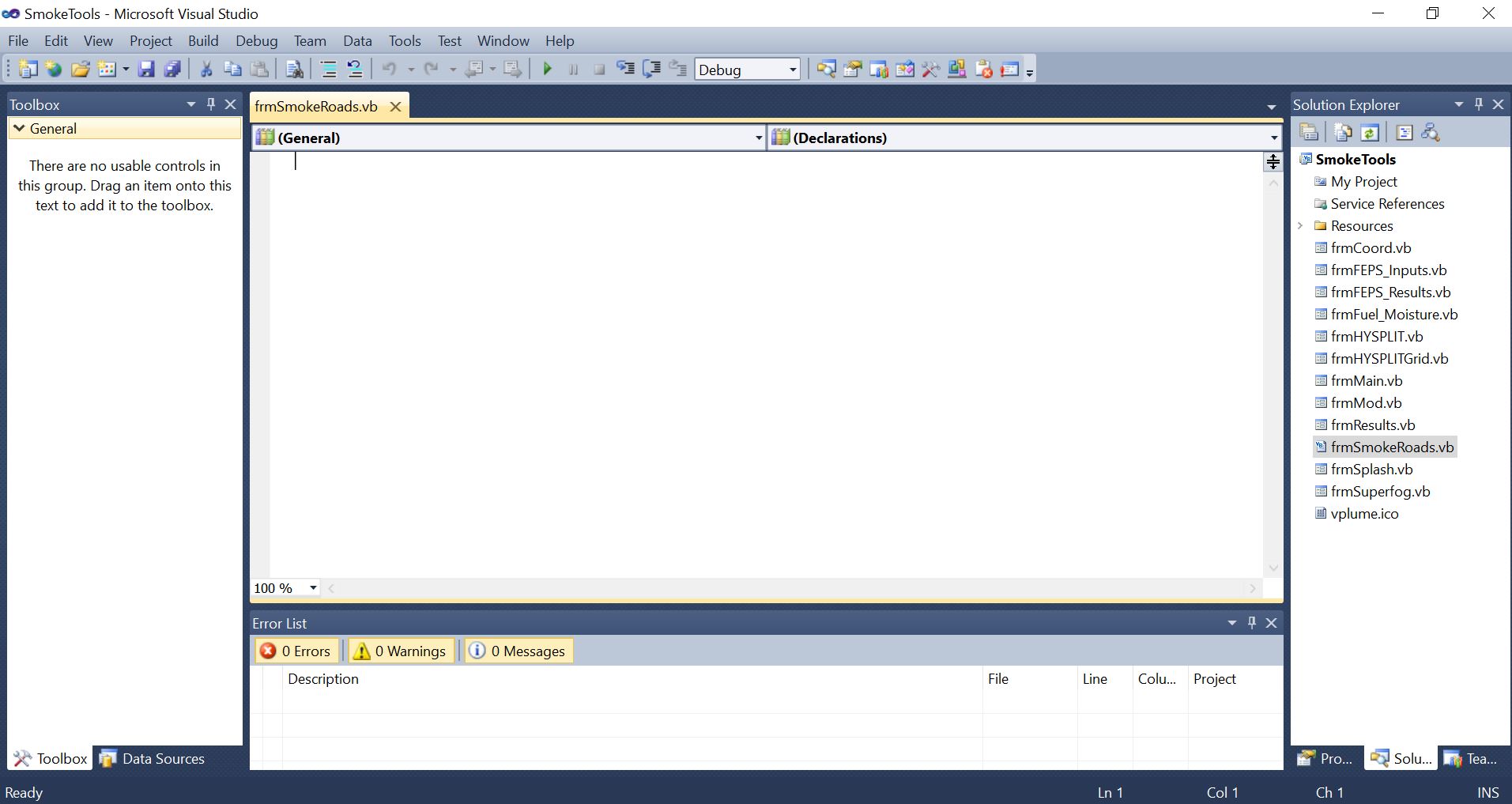Click the Save All icon

point(172,70)
